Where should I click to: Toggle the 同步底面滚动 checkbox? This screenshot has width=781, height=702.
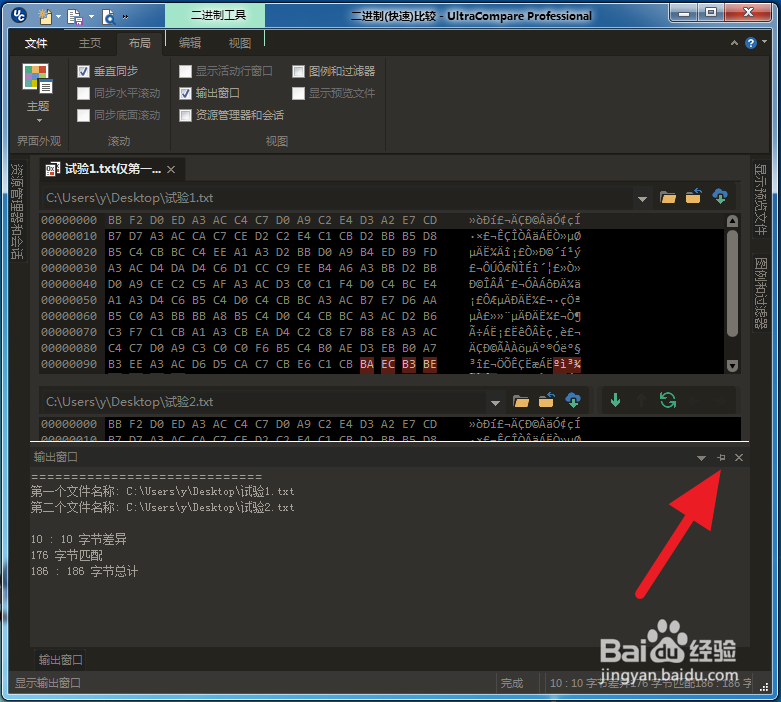[84, 115]
